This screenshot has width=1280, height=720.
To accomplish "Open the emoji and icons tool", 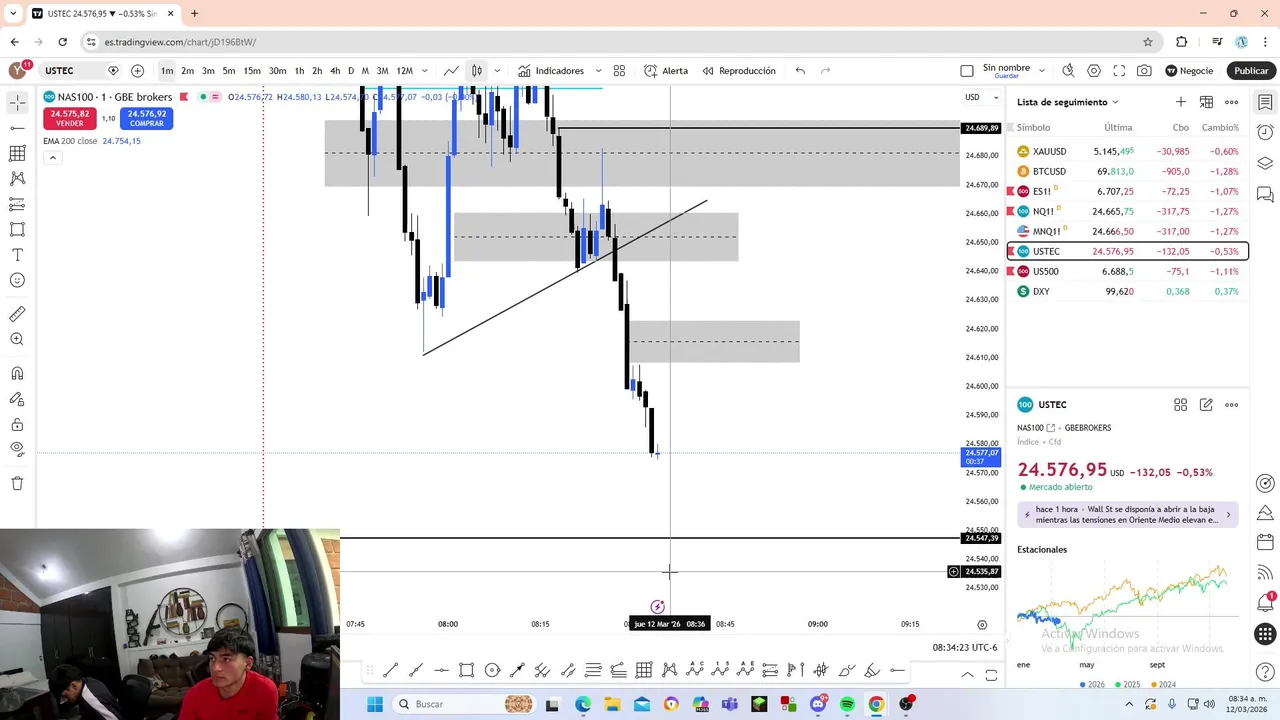I will [17, 280].
